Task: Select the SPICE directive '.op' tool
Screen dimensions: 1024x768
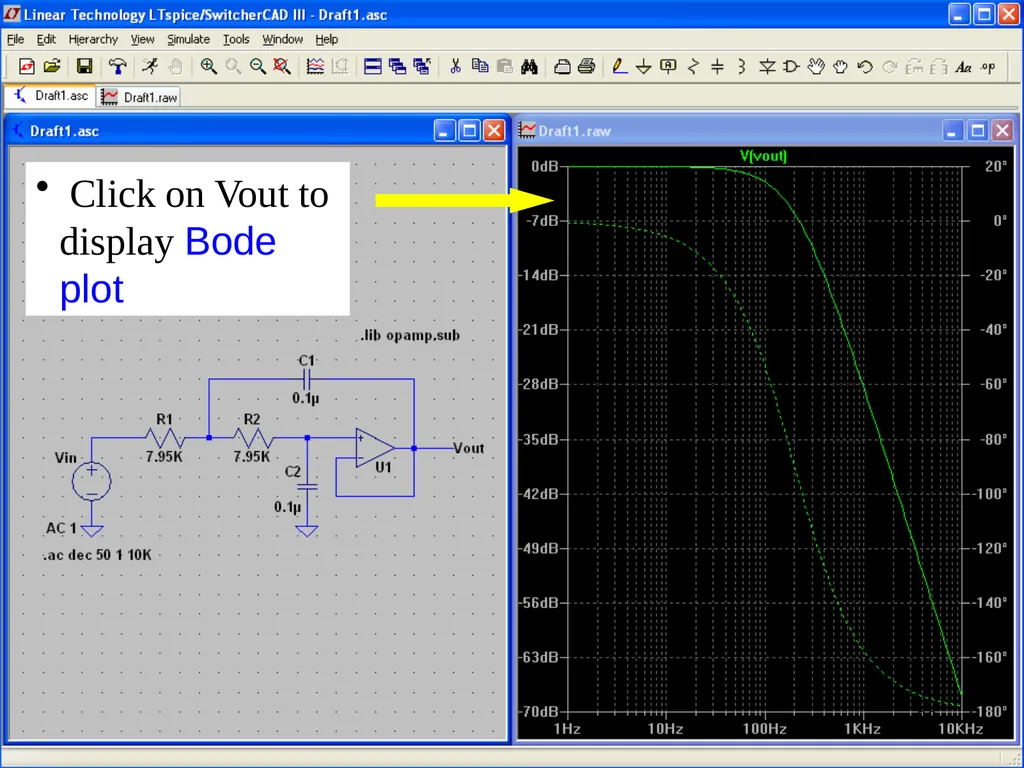Action: click(x=988, y=67)
